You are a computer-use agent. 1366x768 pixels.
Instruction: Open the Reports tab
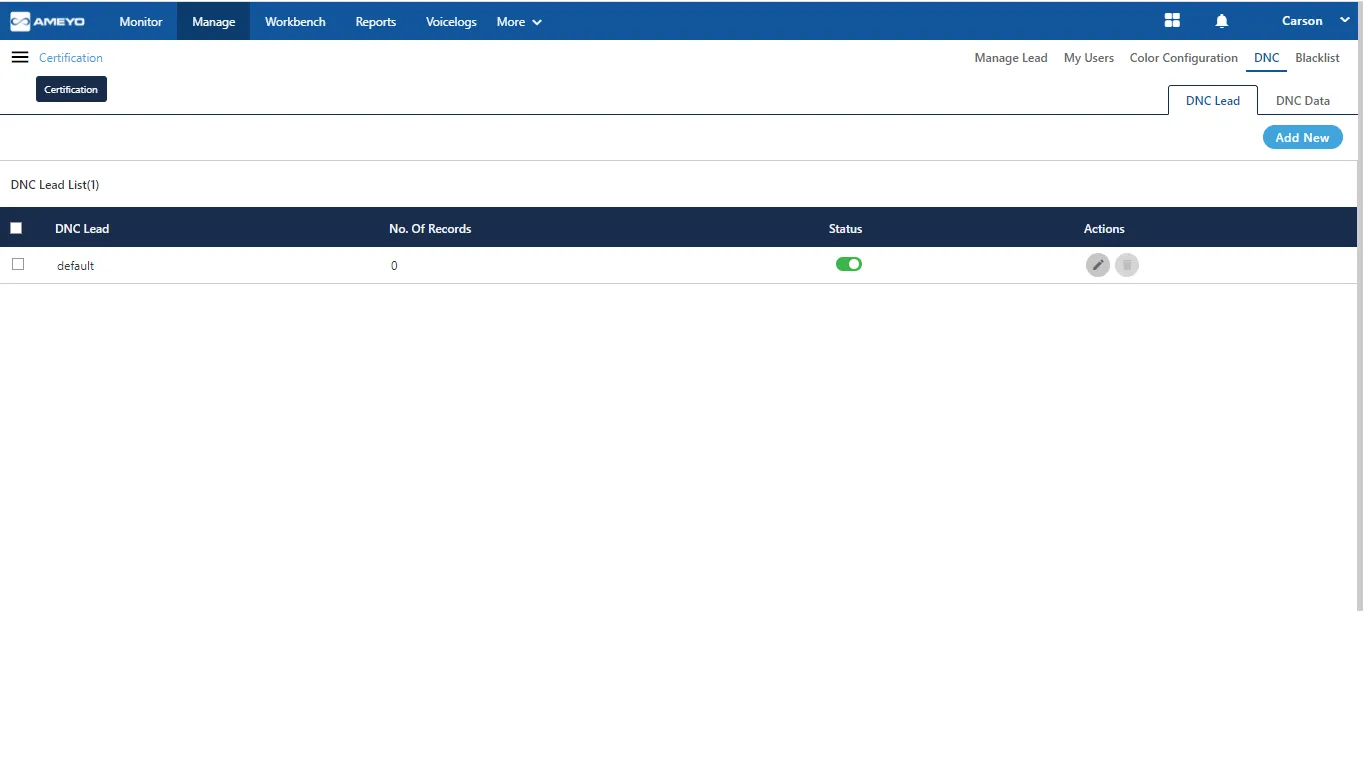click(376, 22)
